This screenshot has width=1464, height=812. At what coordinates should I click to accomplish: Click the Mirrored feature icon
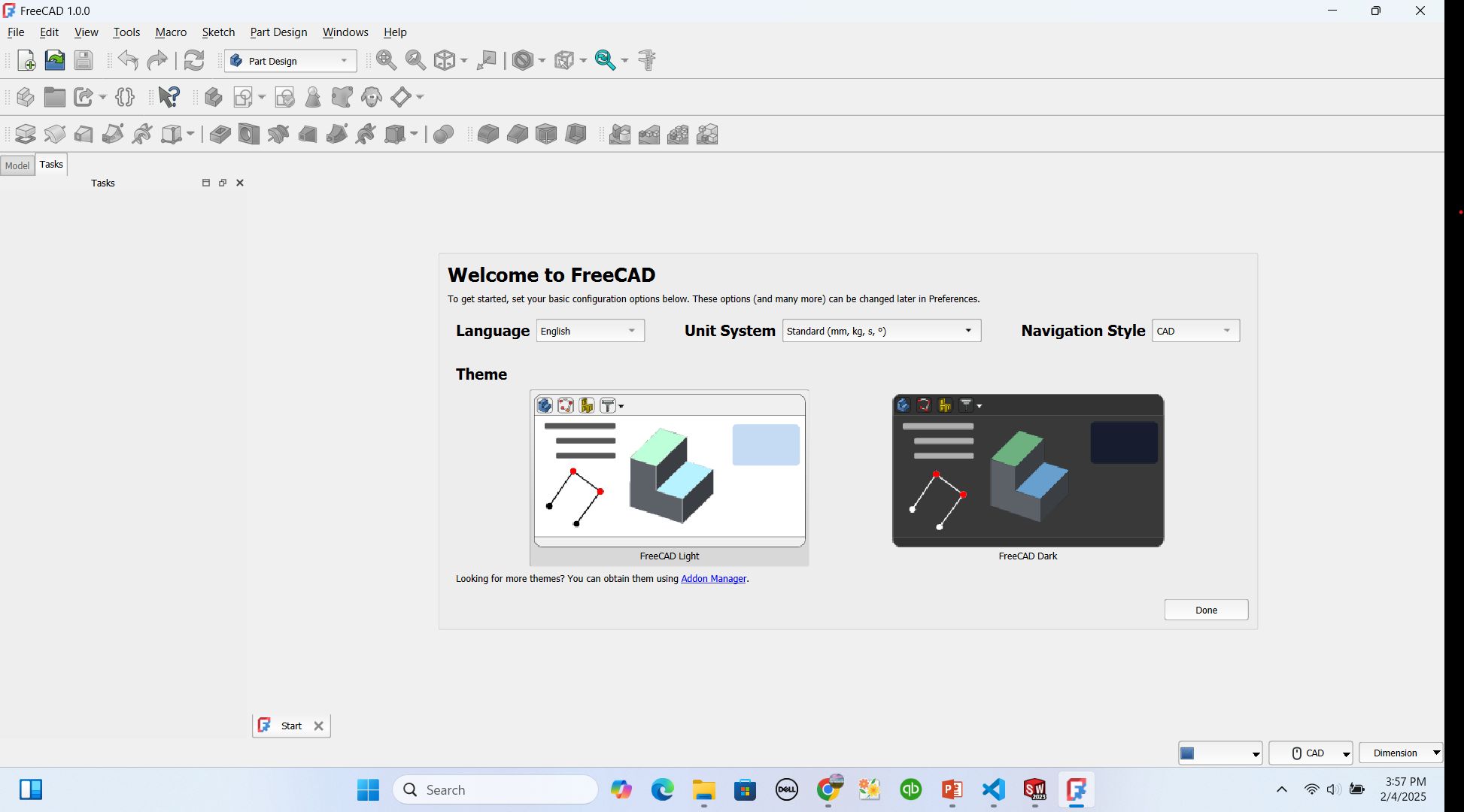620,135
